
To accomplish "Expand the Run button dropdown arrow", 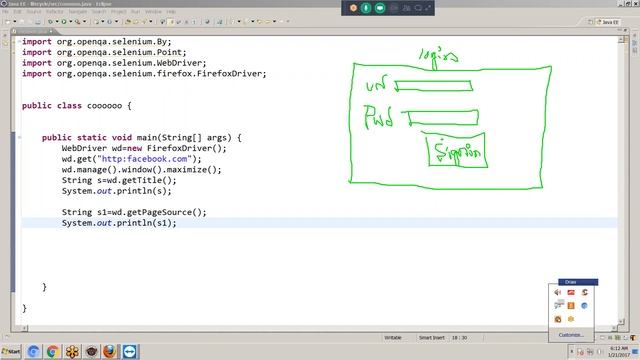I will click(x=70, y=22).
